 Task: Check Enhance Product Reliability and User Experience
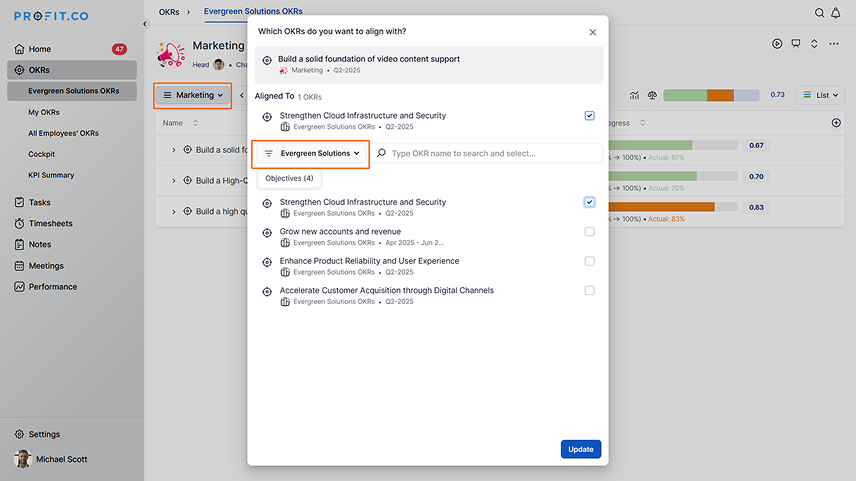590,261
